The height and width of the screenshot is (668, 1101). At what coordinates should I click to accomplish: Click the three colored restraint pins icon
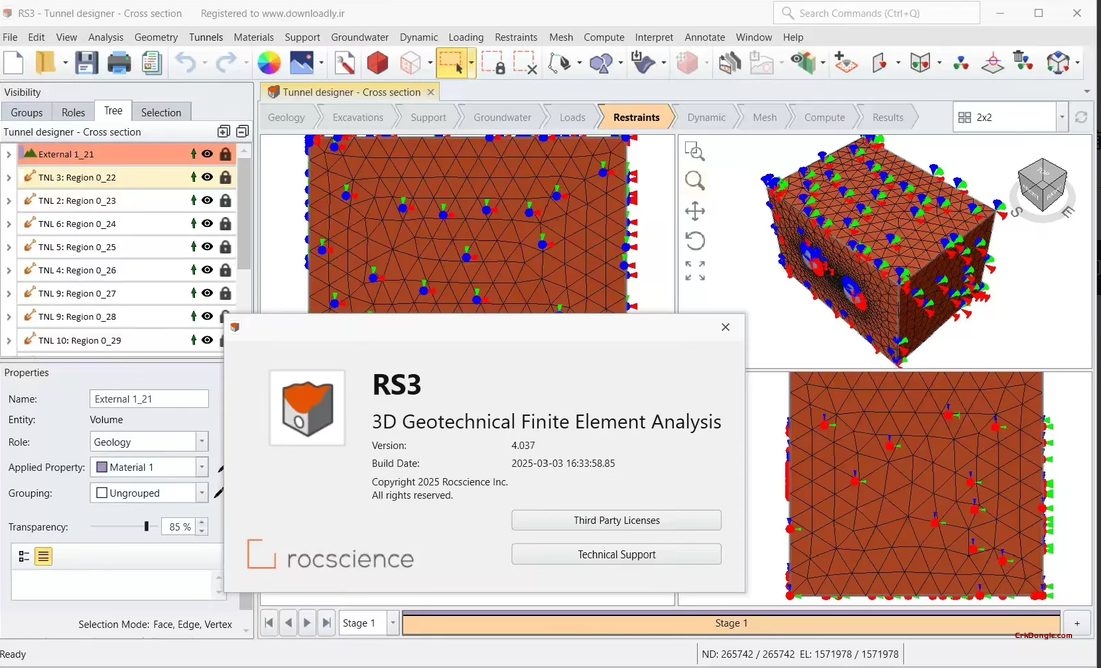pyautogui.click(x=961, y=64)
